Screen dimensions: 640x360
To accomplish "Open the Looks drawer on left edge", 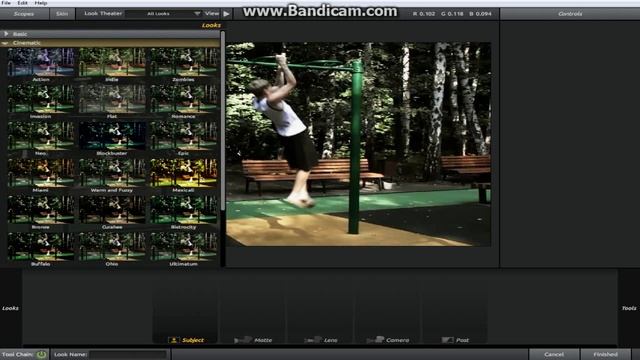I will tap(11, 308).
